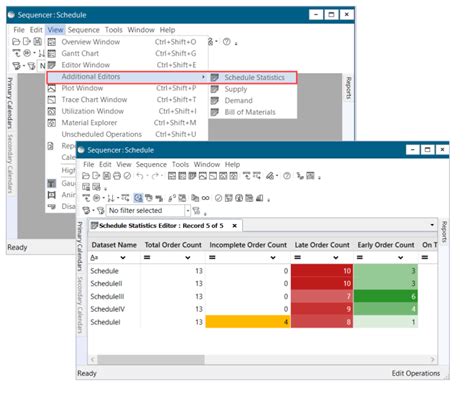Image resolution: width=474 pixels, height=393 pixels.
Task: Click the open folder icon in back window toolbar
Action: pos(16,42)
